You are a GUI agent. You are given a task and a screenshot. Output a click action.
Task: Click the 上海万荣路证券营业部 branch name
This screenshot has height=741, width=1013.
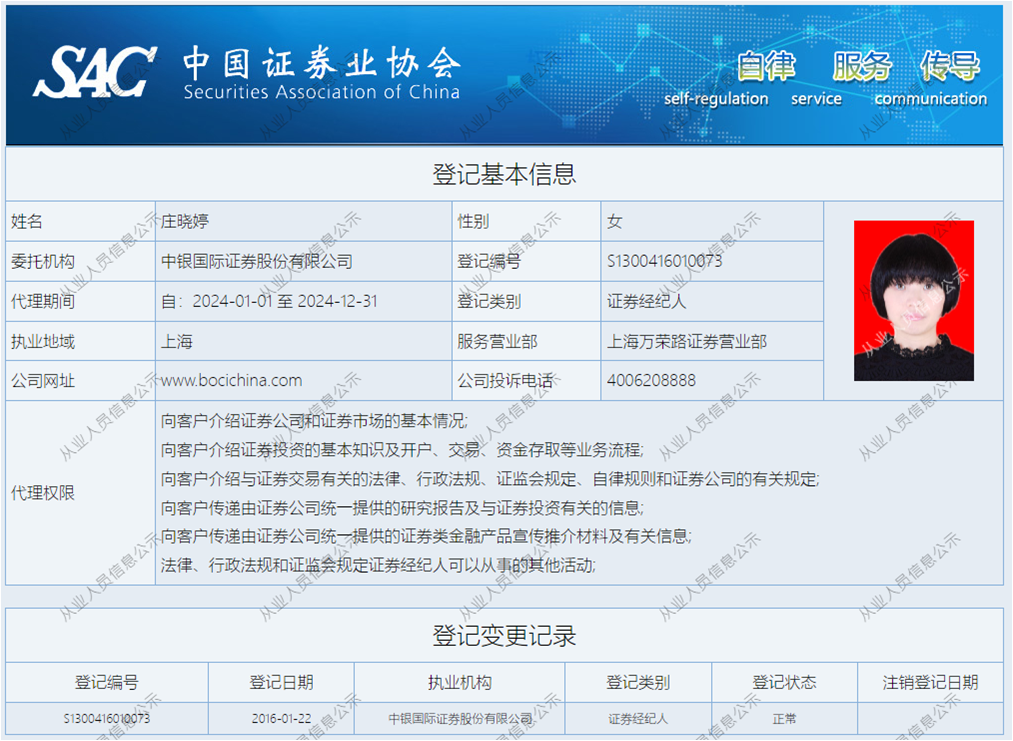pos(687,341)
